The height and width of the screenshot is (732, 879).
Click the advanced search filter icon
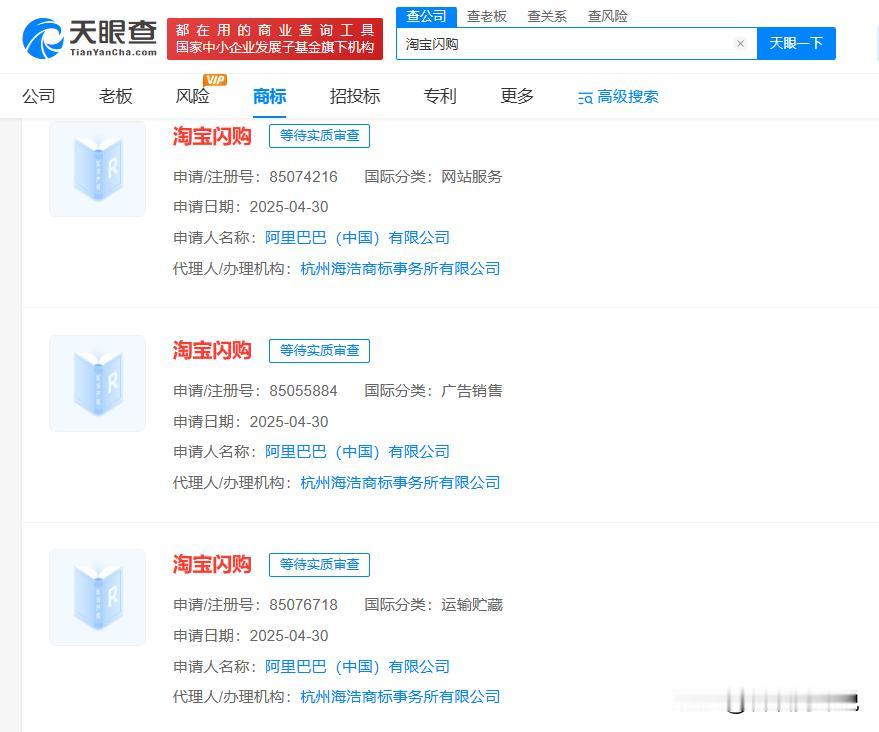click(585, 99)
